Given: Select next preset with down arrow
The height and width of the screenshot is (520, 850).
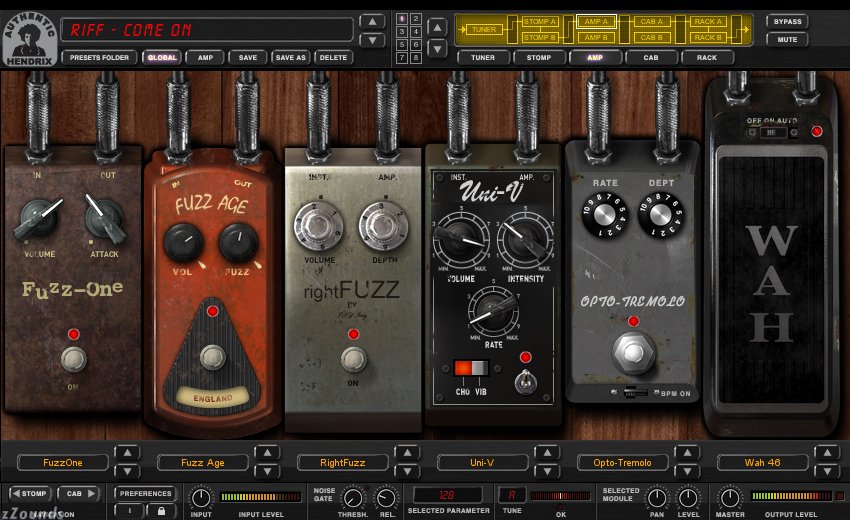Looking at the screenshot, I should [x=372, y=40].
